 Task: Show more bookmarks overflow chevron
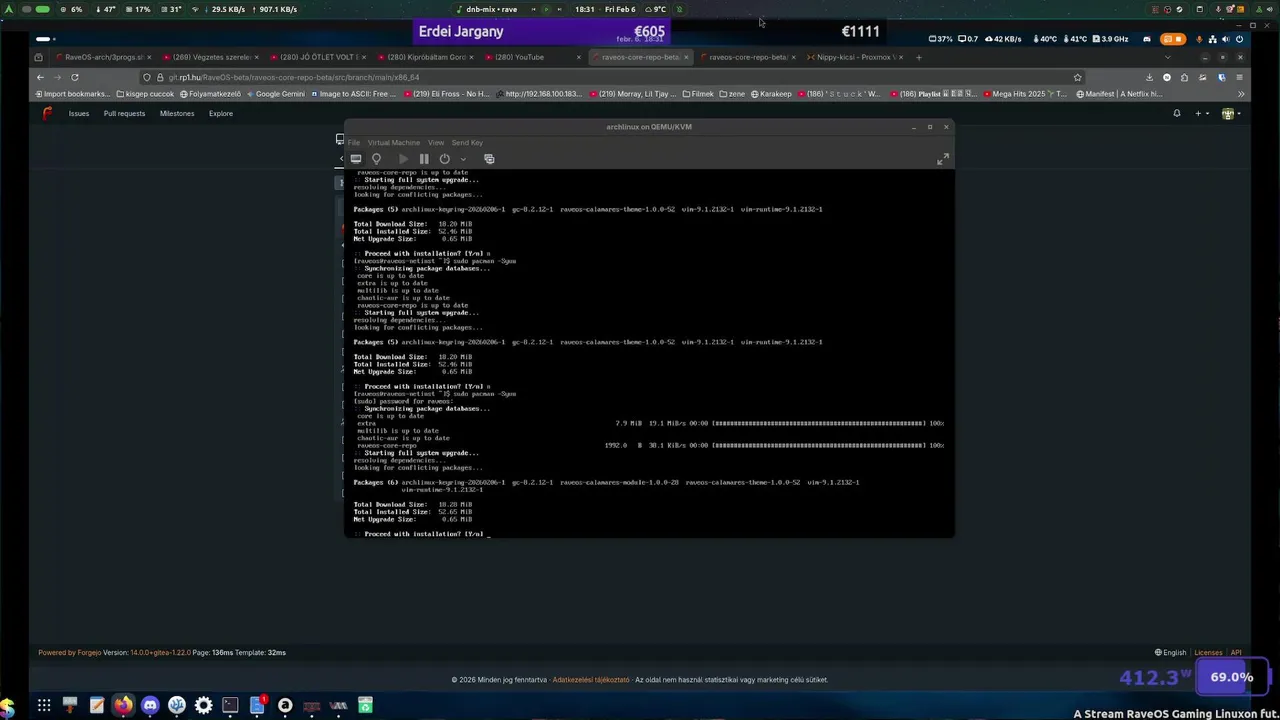click(x=1241, y=94)
